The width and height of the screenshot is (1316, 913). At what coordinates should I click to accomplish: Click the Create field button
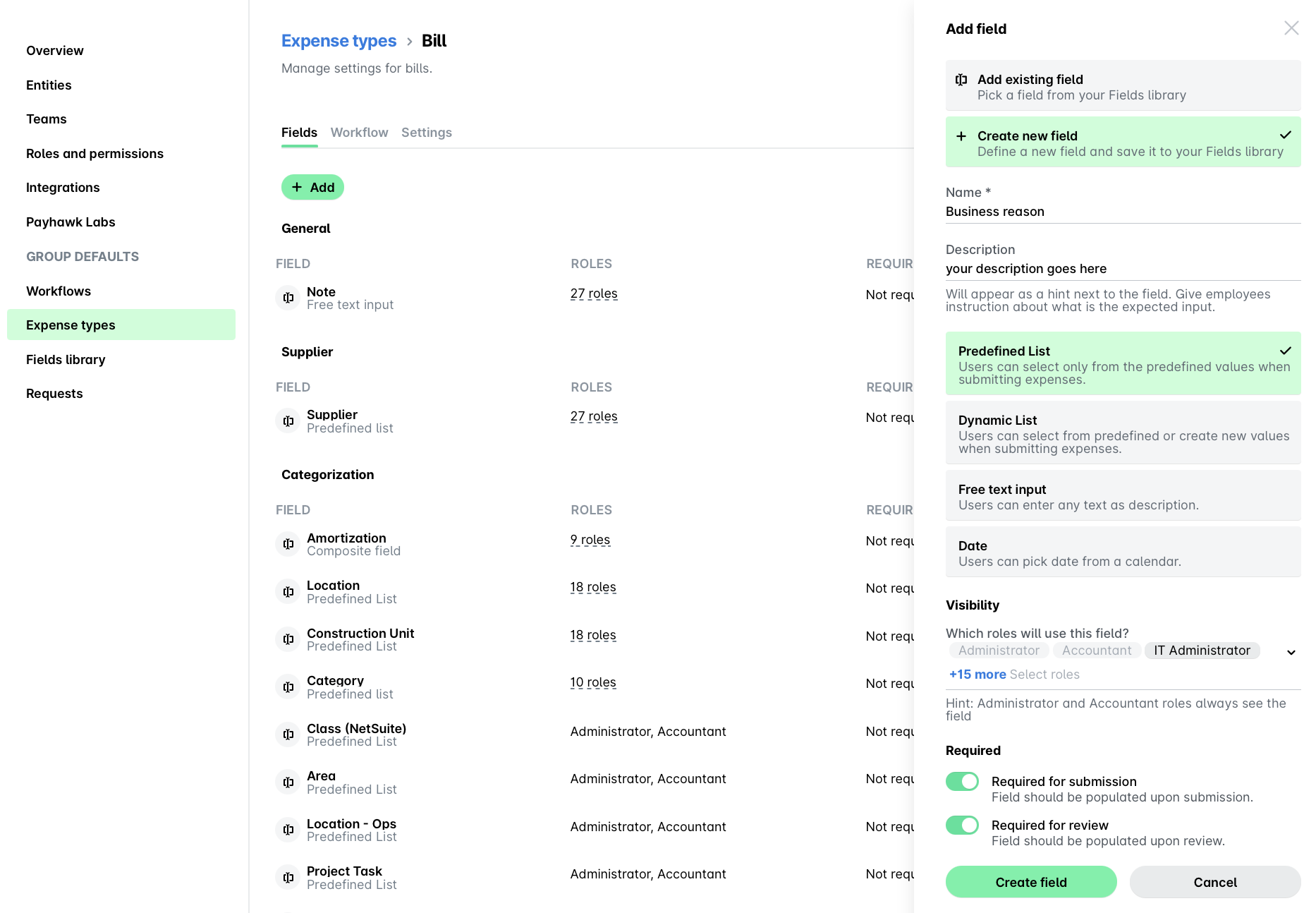(1031, 882)
